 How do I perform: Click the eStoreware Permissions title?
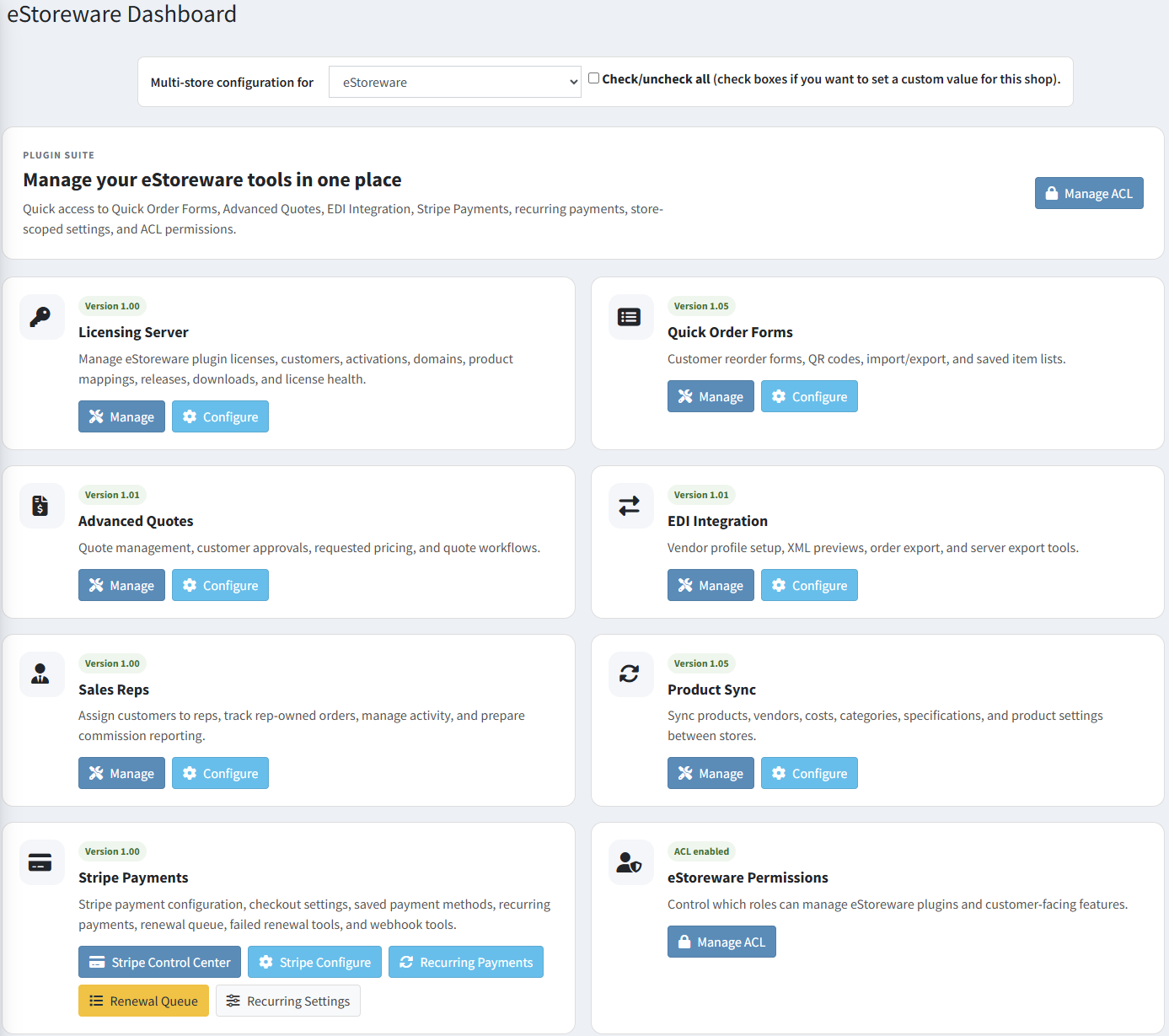pyautogui.click(x=748, y=878)
